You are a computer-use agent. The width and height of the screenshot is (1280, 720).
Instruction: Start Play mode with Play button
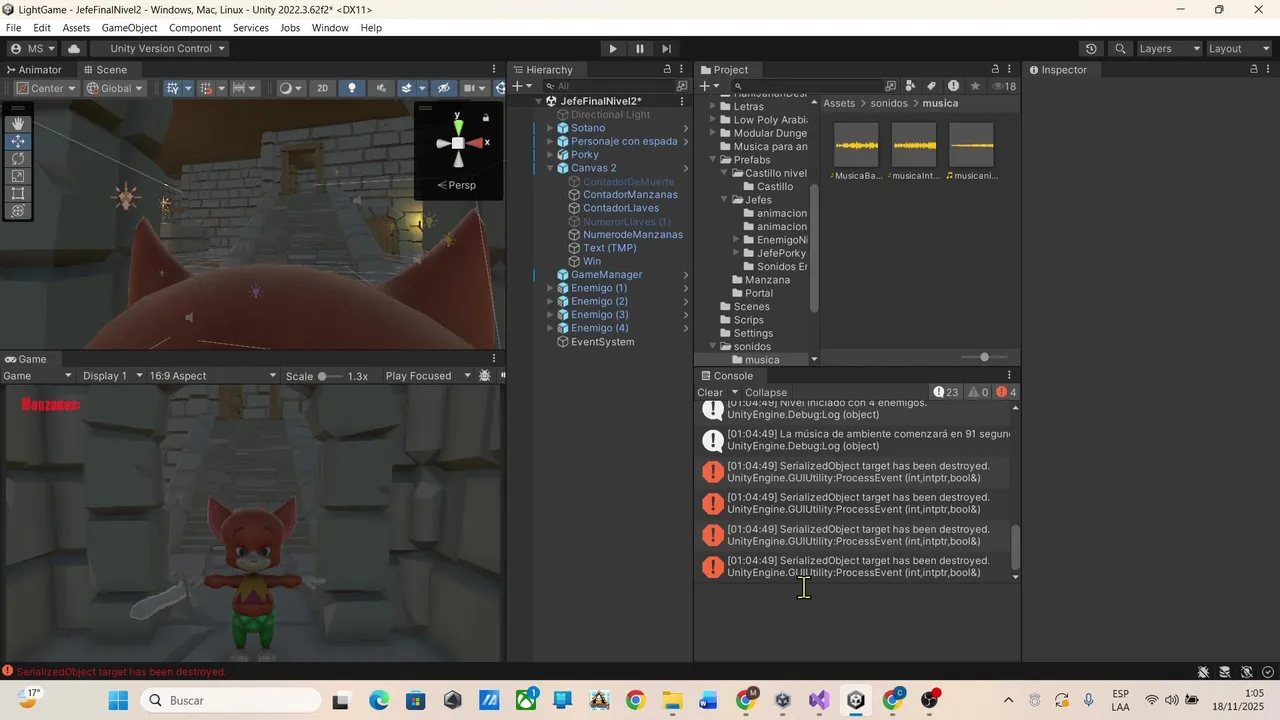pyautogui.click(x=613, y=48)
